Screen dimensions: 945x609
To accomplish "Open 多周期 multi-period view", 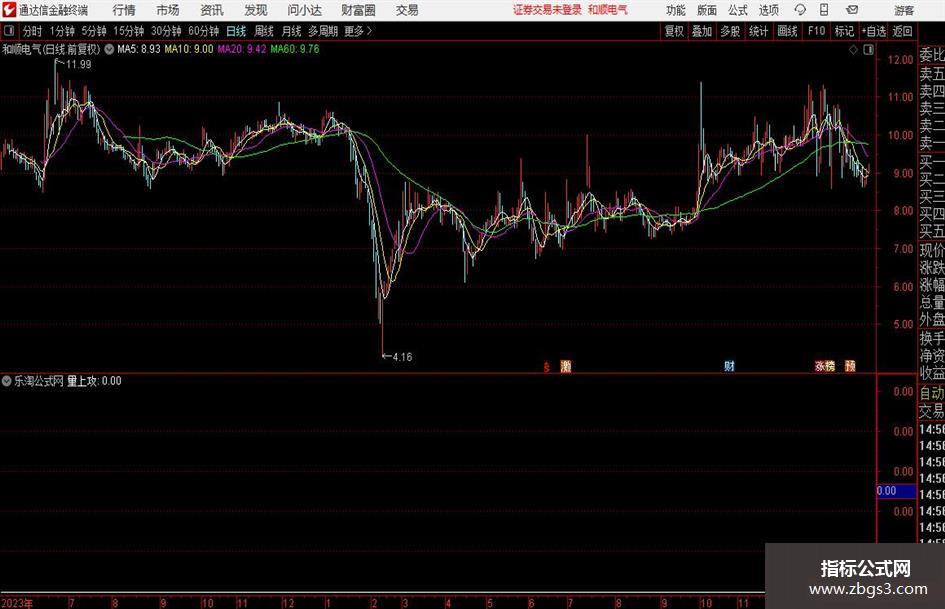I will 323,31.
